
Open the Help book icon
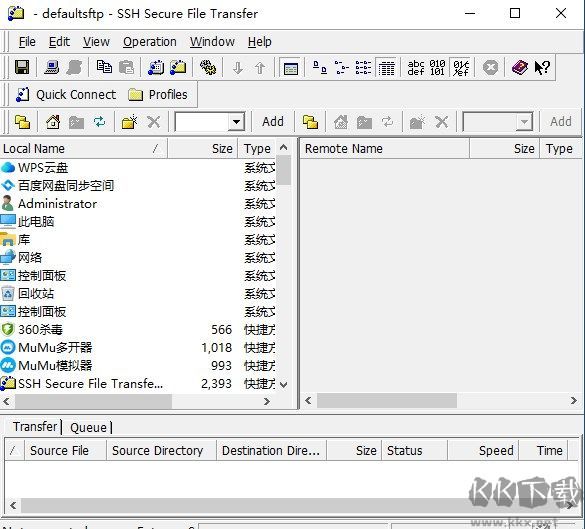coord(520,68)
